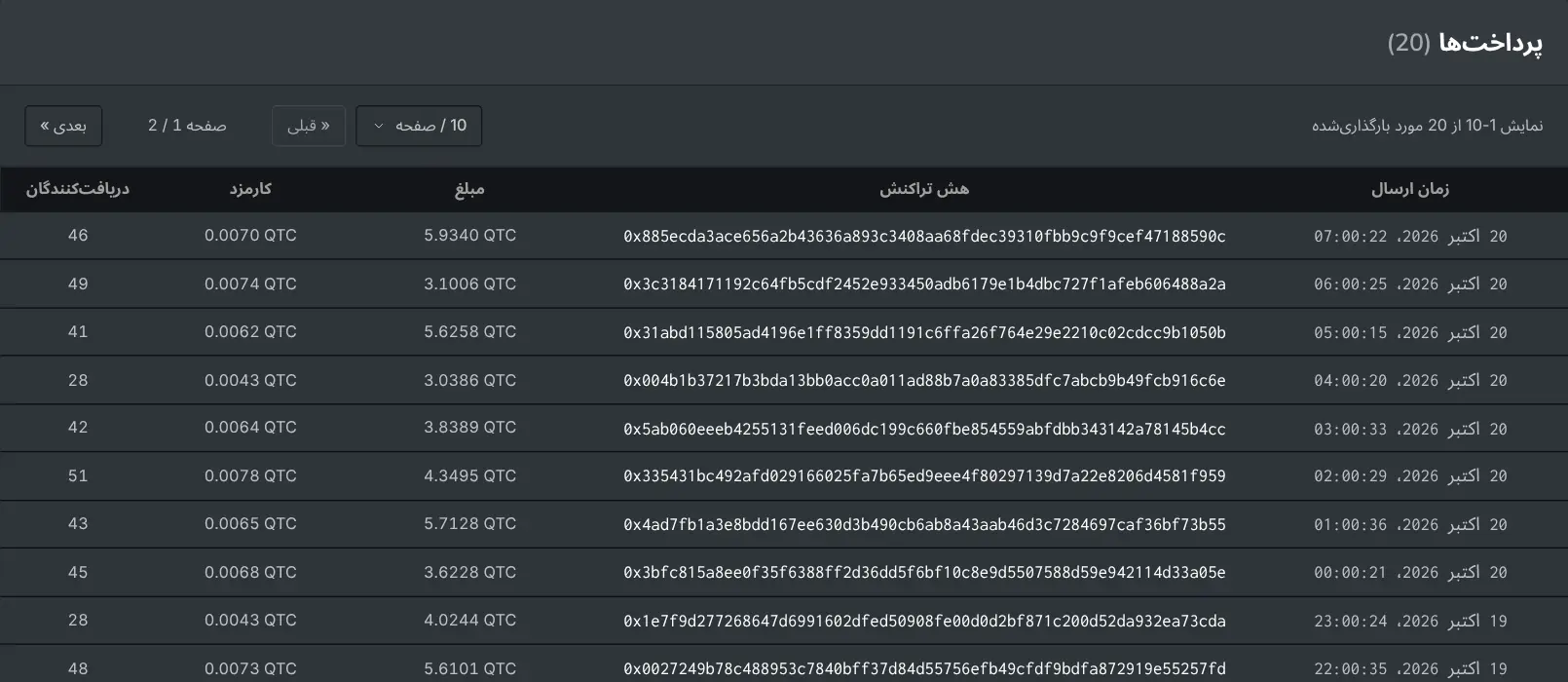Viewport: 1568px width, 682px height.
Task: Select transaction hash starting with 0x0027249b
Action: (924, 668)
